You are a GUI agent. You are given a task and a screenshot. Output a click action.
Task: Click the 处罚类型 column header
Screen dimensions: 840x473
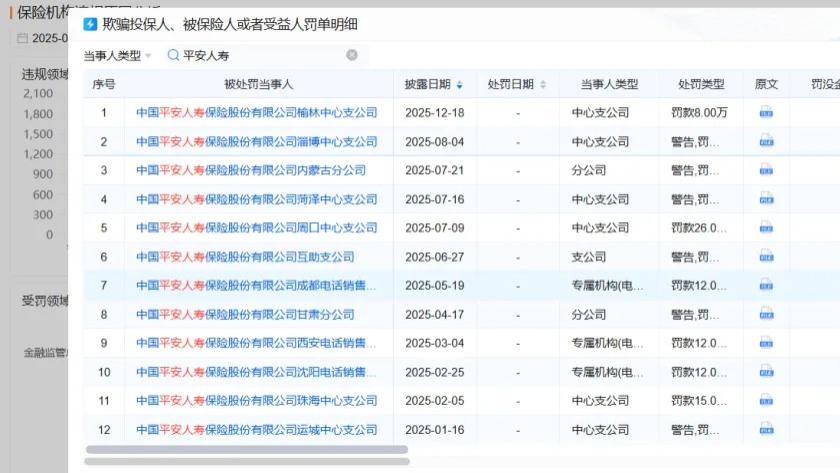pyautogui.click(x=701, y=84)
